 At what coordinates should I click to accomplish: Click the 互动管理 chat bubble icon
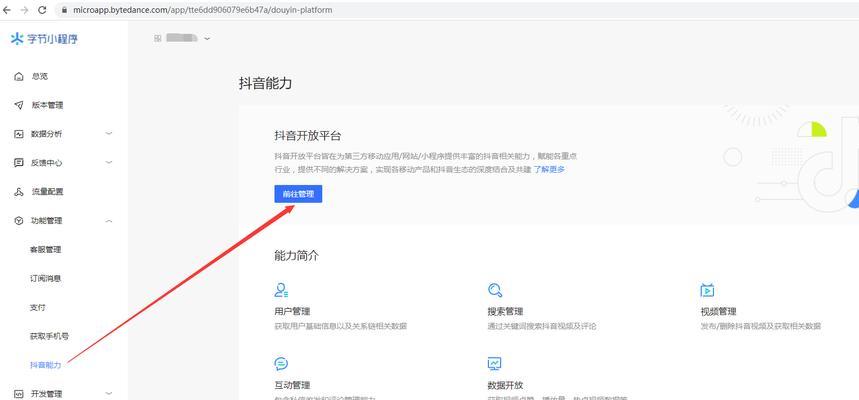click(x=281, y=364)
